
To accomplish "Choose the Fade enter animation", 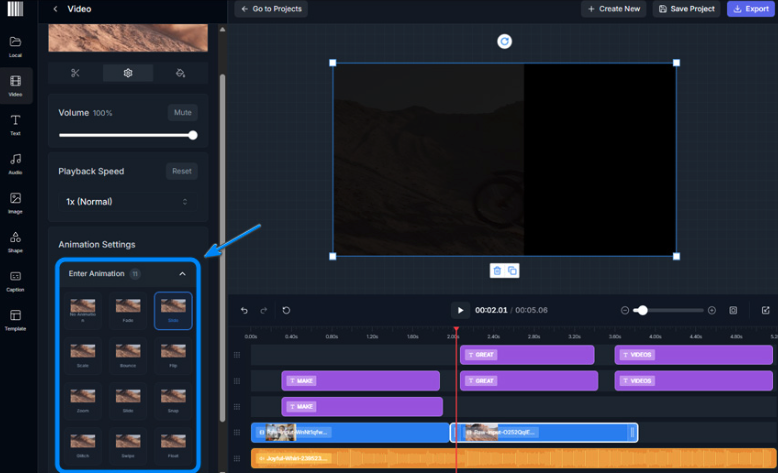I will click(128, 311).
